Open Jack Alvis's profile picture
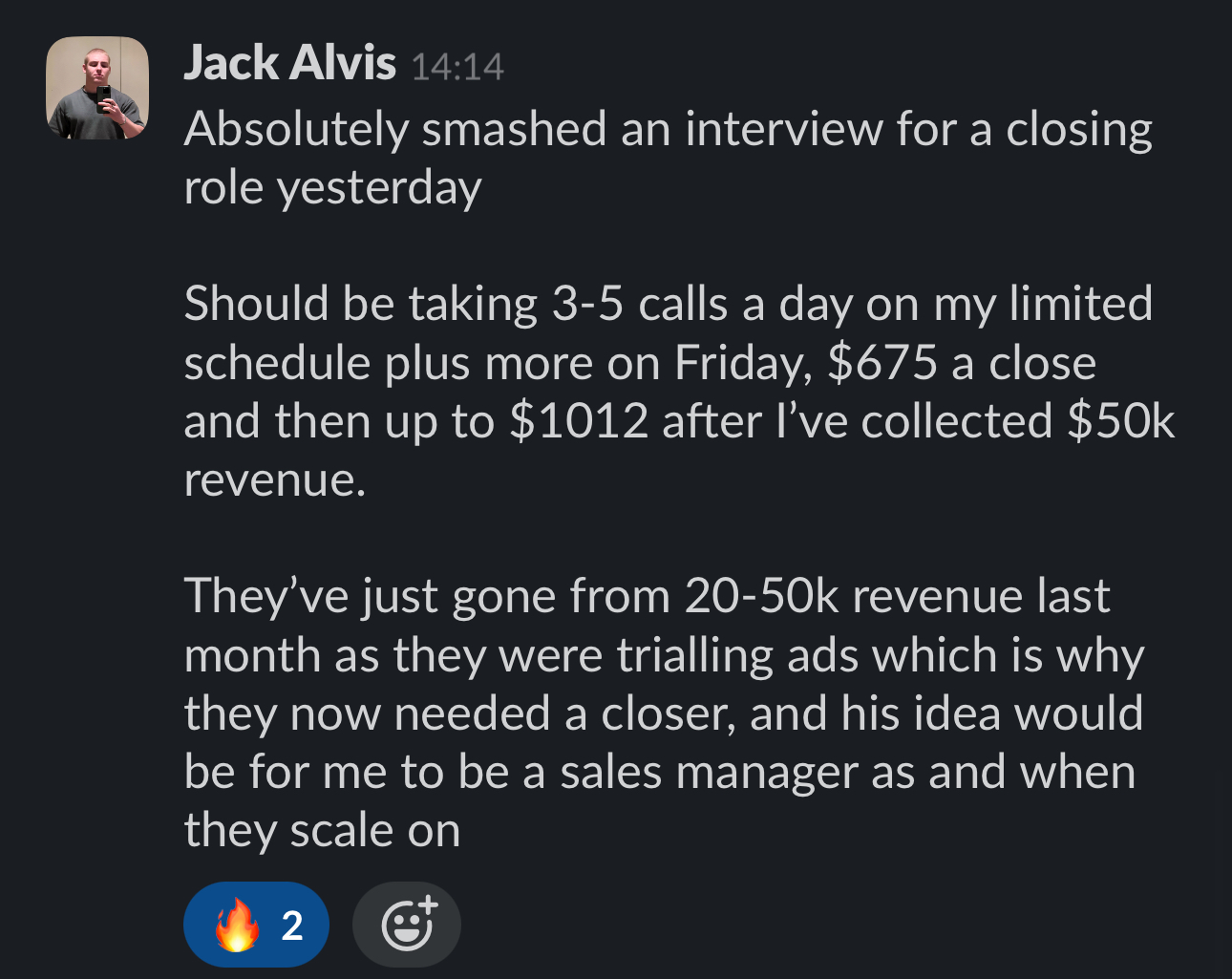The width and height of the screenshot is (1232, 979). coord(97,88)
